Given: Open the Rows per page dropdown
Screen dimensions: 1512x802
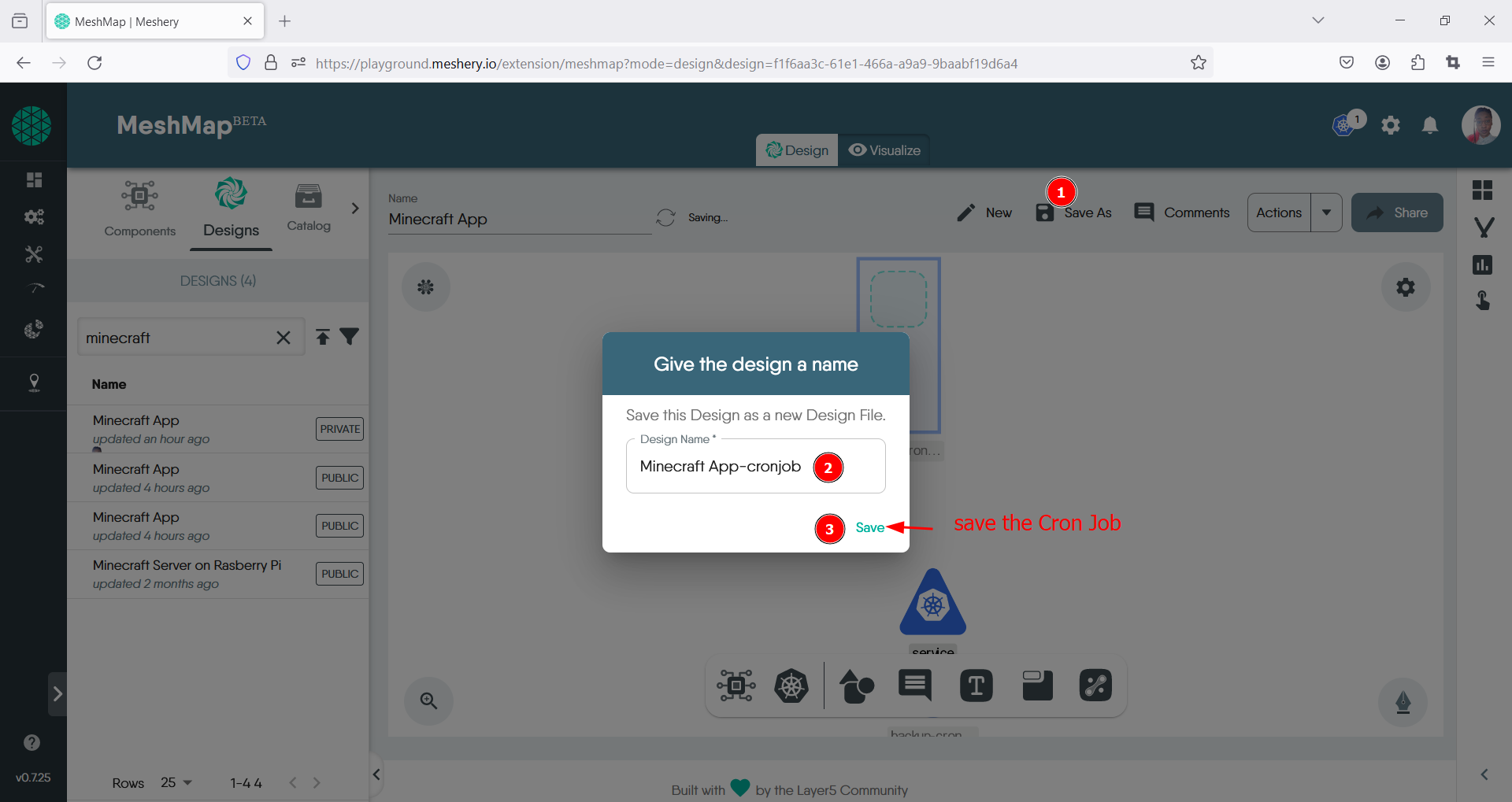Looking at the screenshot, I should pos(176,782).
